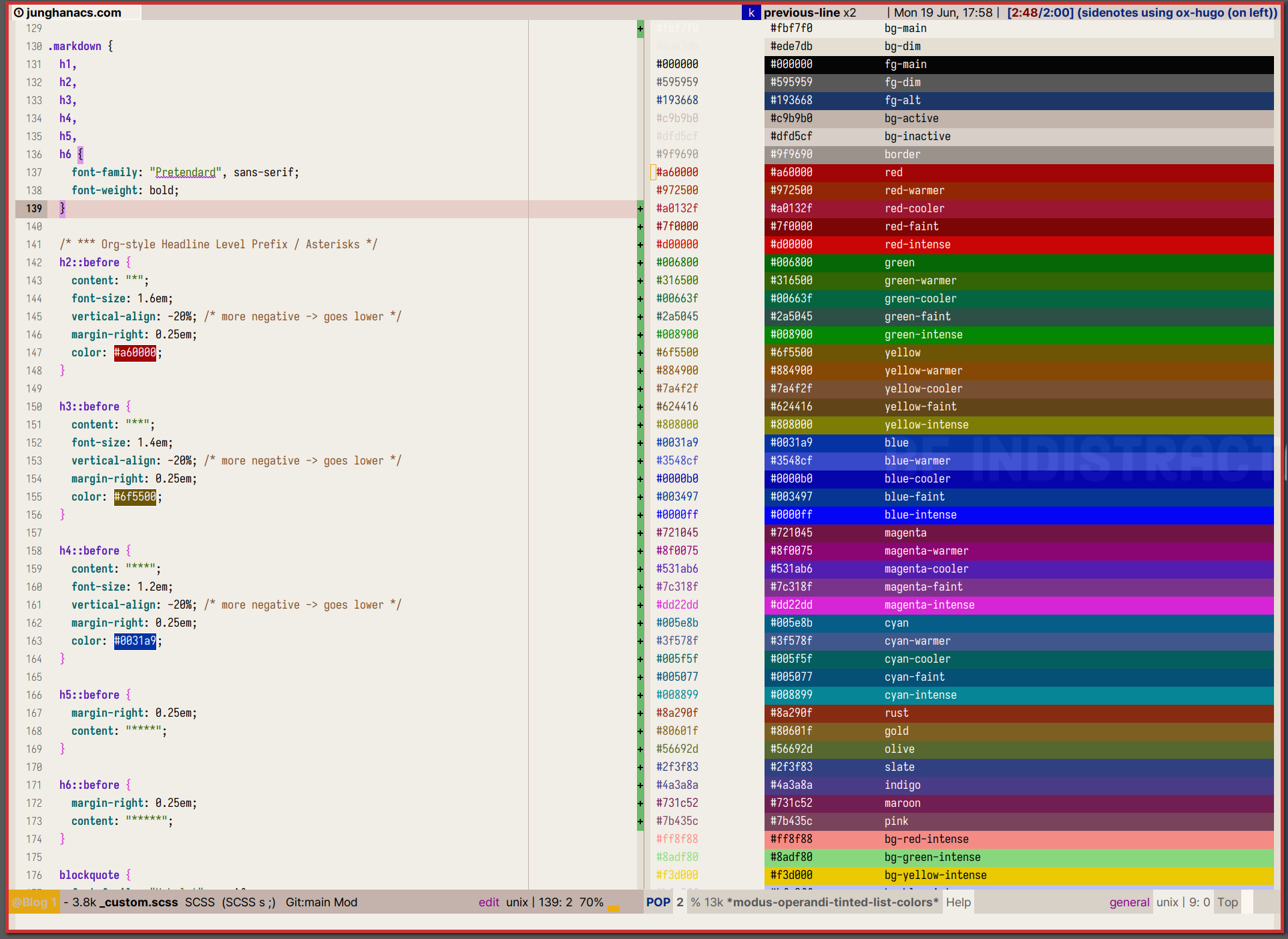Click the '%' read-only indicator in right modeline
1288x939 pixels.
click(x=696, y=902)
